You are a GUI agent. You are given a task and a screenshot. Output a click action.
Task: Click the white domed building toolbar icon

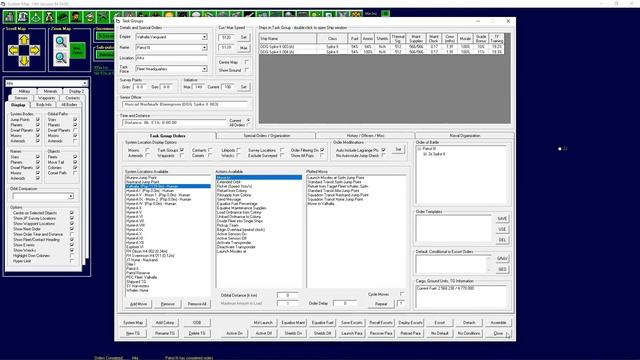23,17
